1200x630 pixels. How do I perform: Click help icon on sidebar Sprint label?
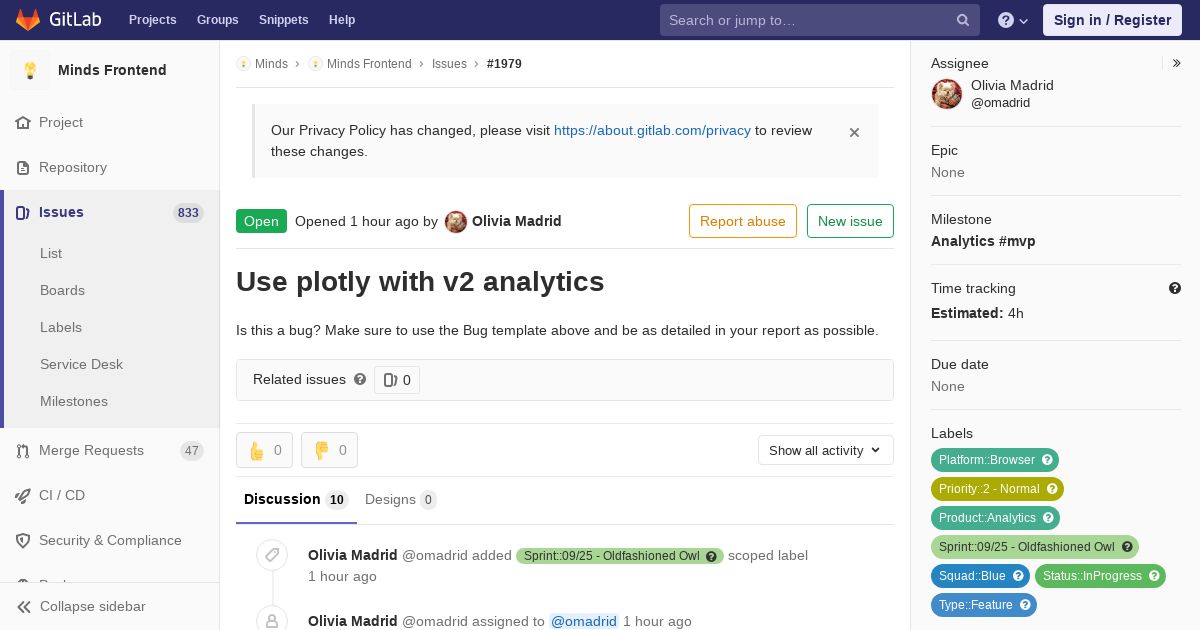click(1127, 547)
